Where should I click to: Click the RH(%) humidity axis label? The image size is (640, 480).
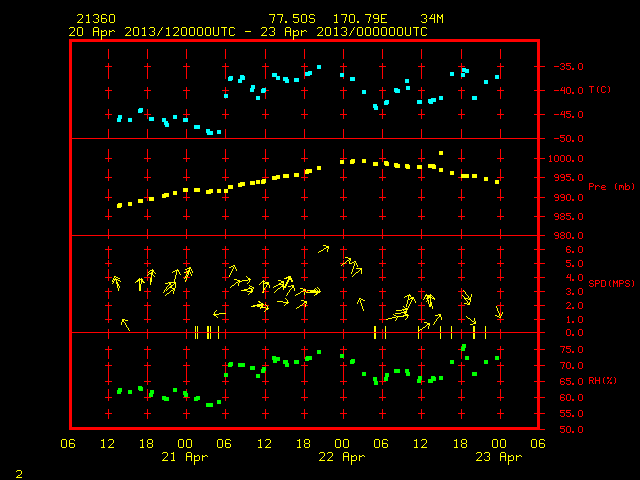pyautogui.click(x=602, y=381)
